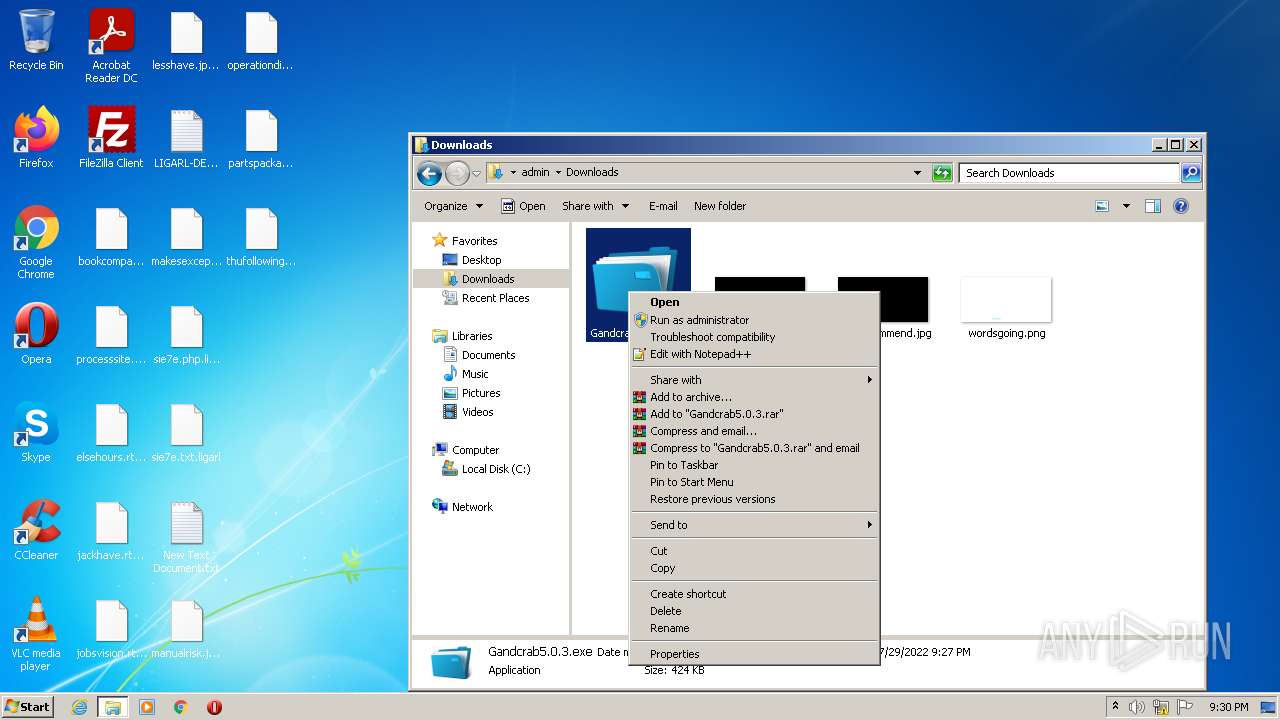Choose Pin to Taskbar

pyautogui.click(x=754, y=465)
